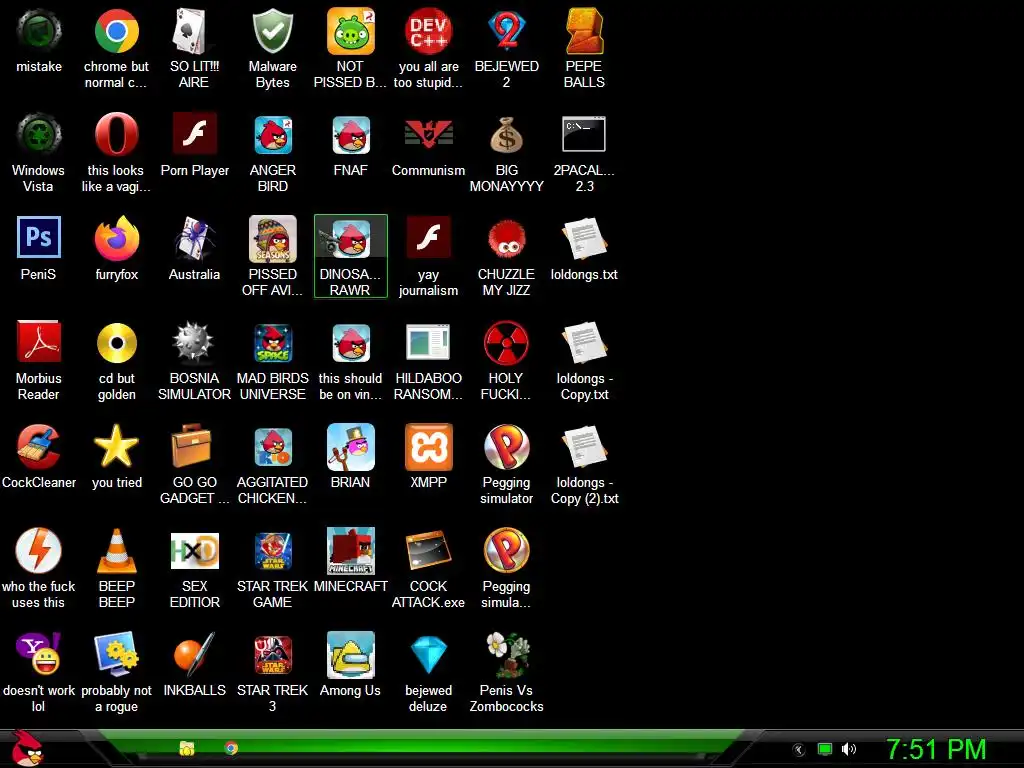Launch the BEJEWED 2 icon
The image size is (1024, 768).
506,31
